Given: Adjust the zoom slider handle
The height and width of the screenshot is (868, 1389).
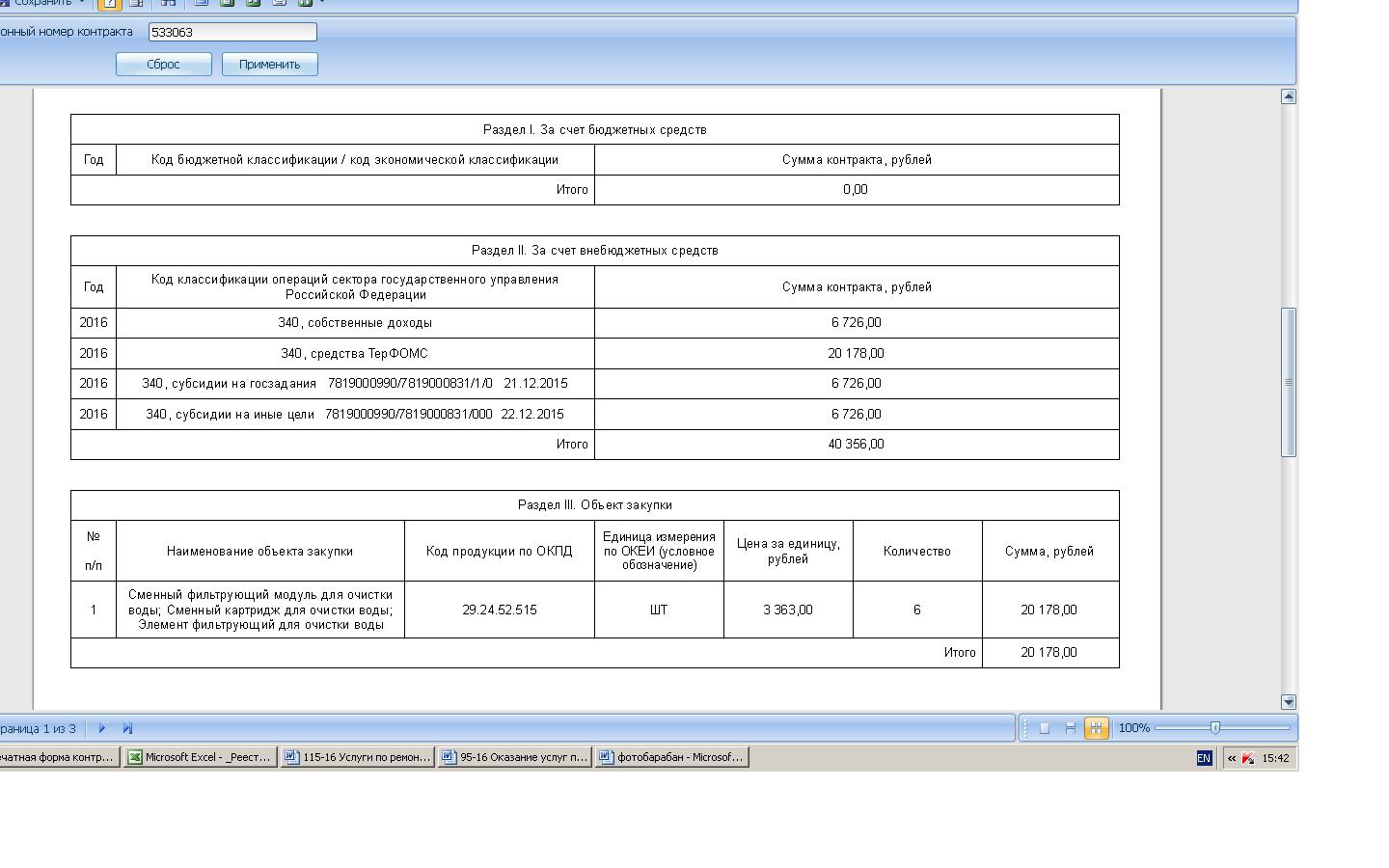Looking at the screenshot, I should click(x=1215, y=727).
